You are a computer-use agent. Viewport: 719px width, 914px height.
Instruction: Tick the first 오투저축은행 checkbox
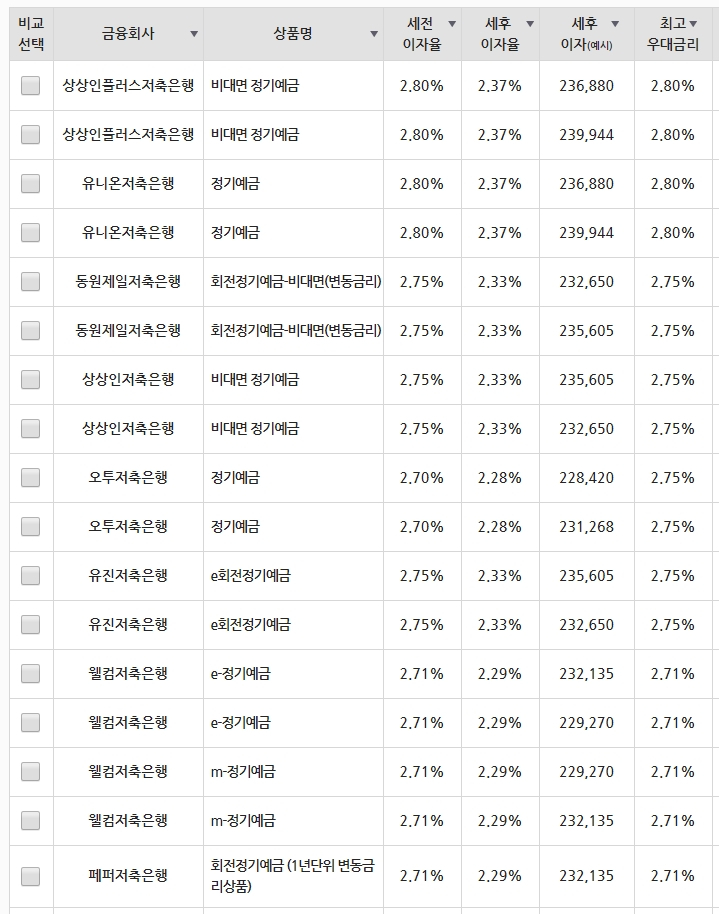30,477
